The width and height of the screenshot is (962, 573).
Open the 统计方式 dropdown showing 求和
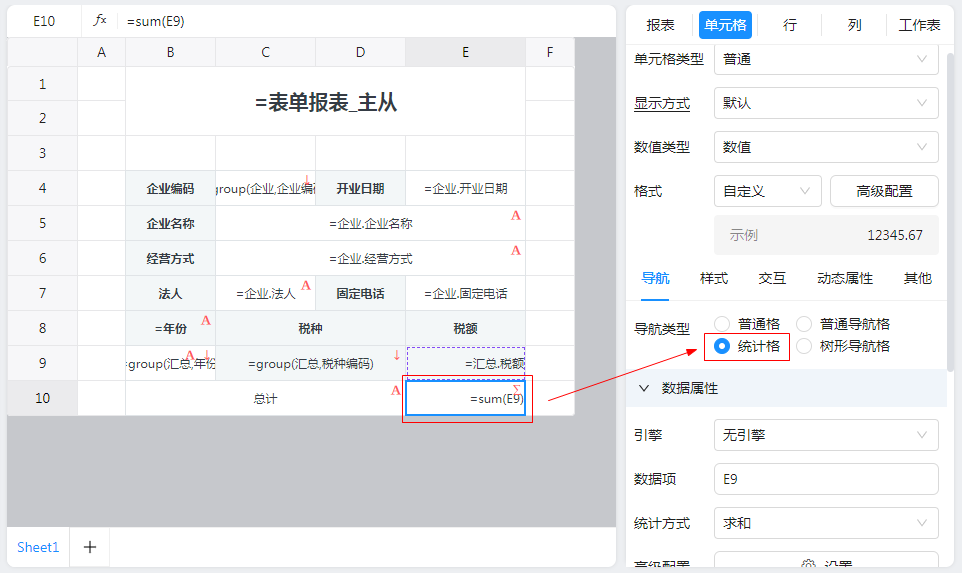click(x=825, y=523)
